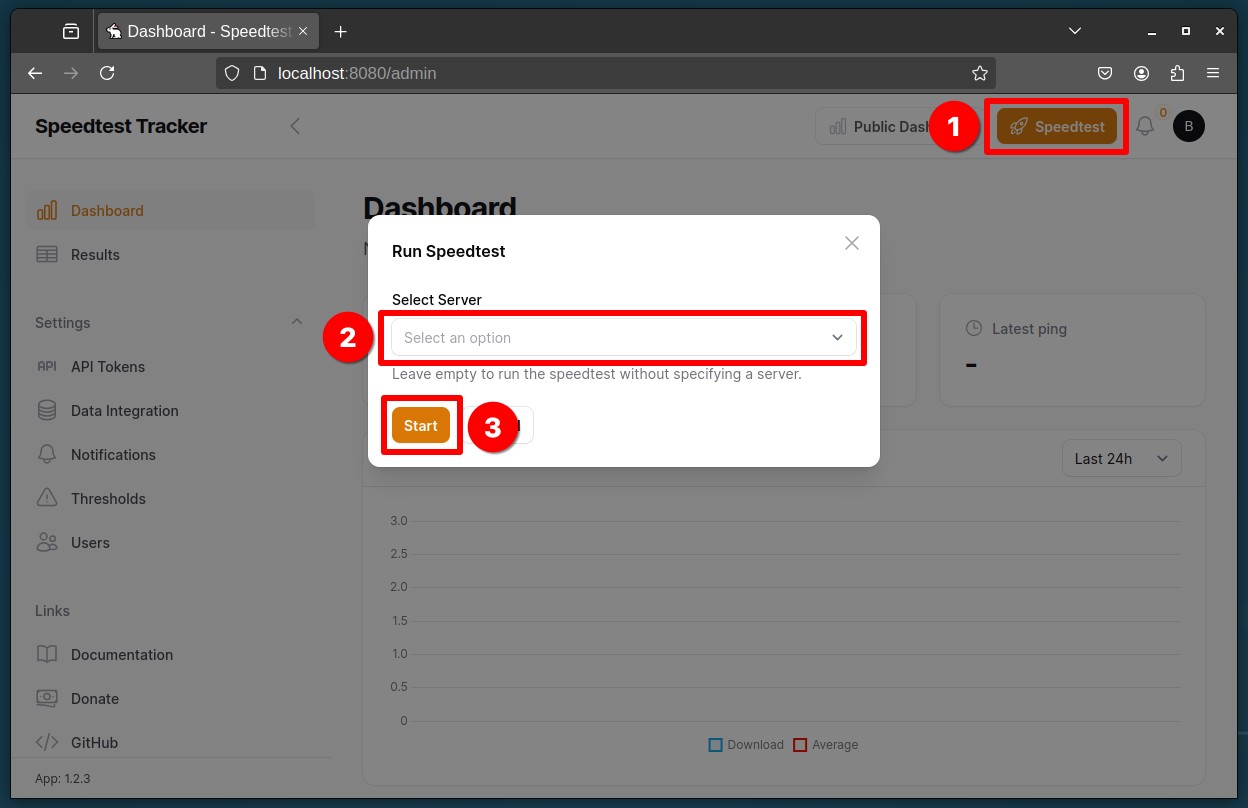
Task: Reload the page with the refresh icon
Action: [x=107, y=73]
